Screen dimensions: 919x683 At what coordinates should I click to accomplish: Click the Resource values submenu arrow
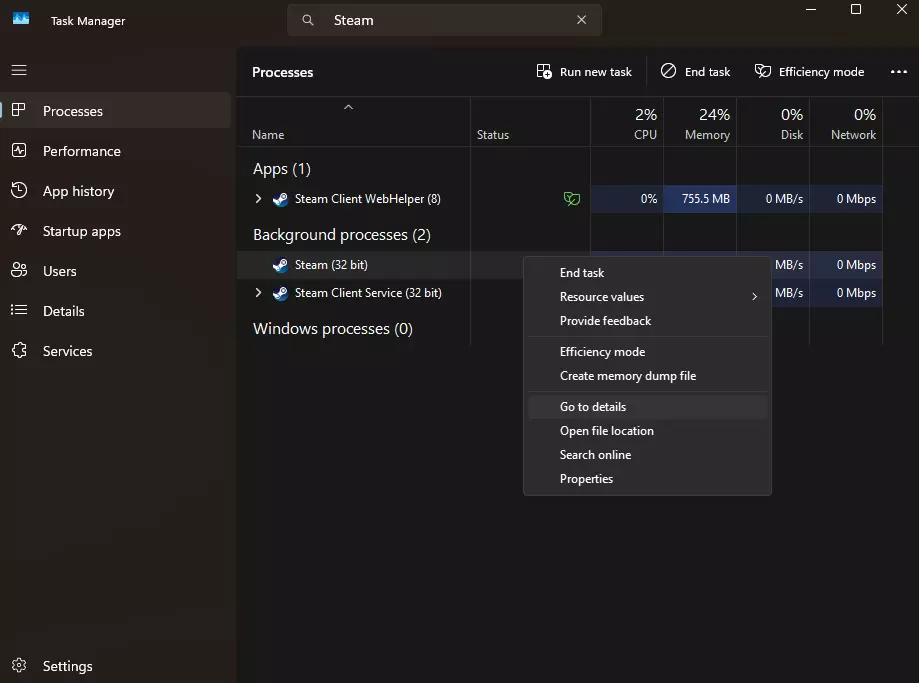click(754, 297)
